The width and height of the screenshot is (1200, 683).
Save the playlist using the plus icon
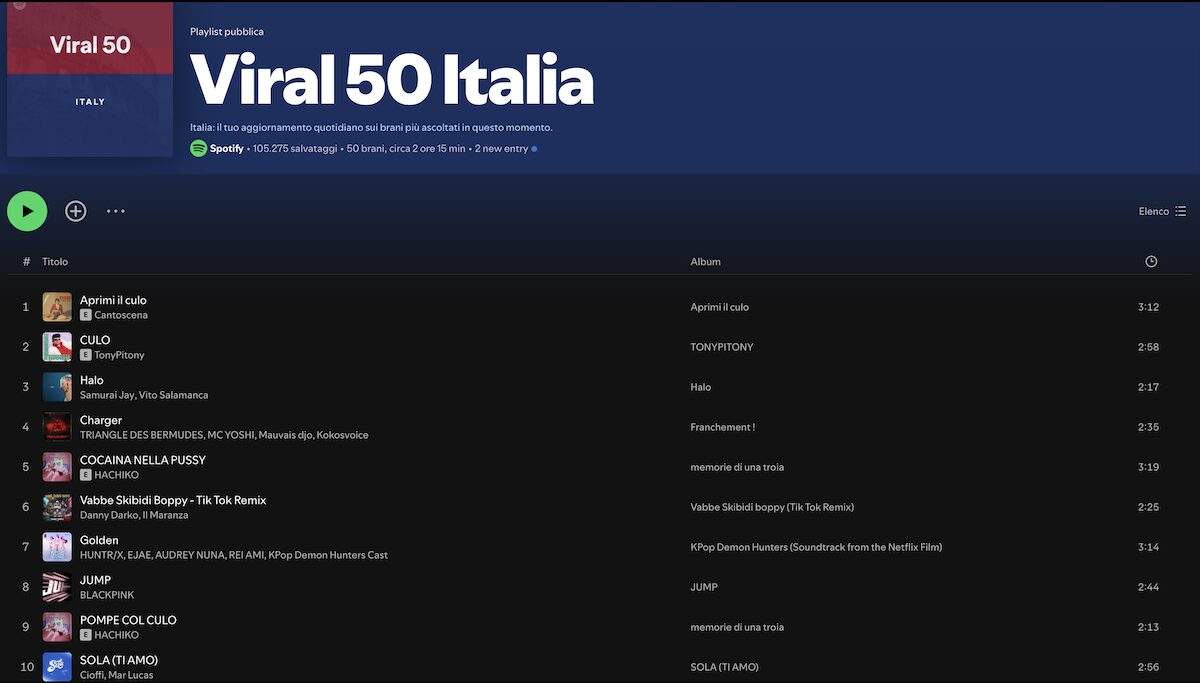75,210
